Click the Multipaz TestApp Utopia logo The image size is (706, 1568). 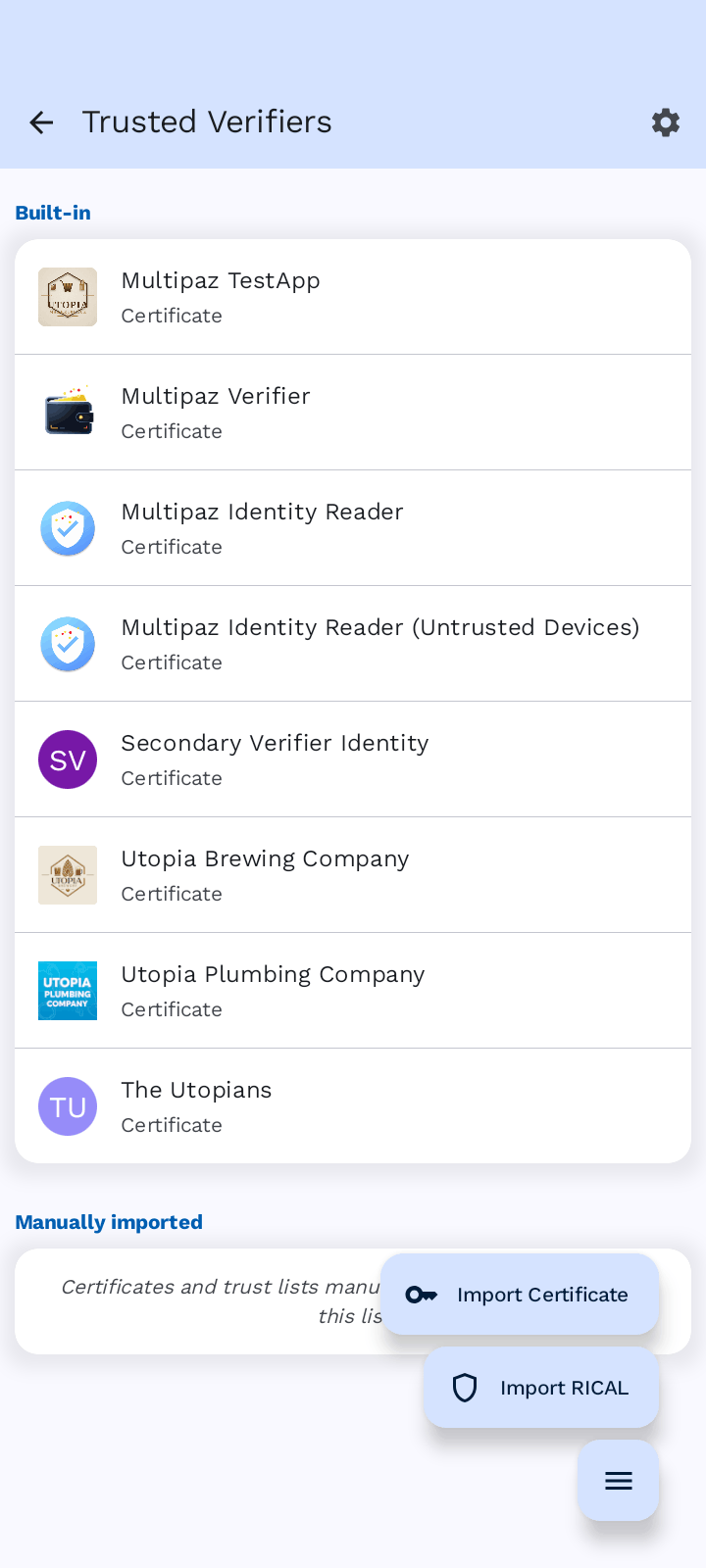(68, 297)
